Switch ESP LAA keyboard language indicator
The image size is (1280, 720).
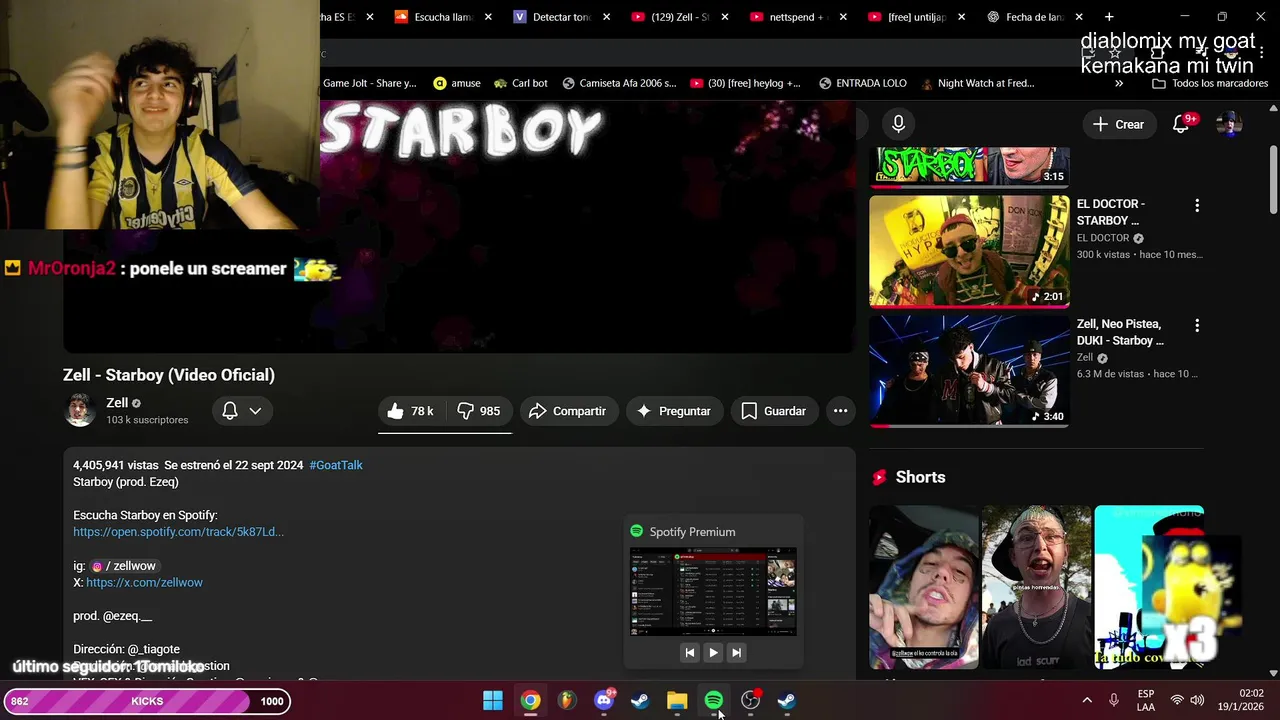coord(1146,700)
